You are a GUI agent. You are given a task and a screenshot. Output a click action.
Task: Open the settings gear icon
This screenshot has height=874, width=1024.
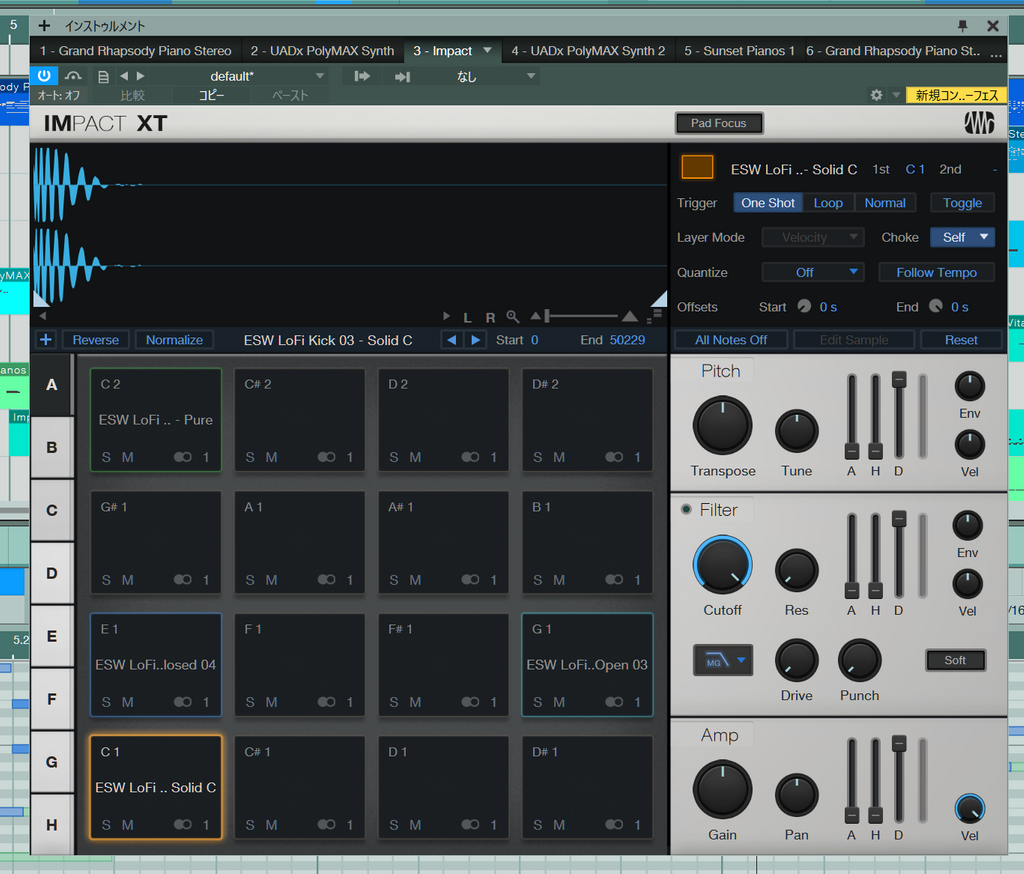pos(876,95)
